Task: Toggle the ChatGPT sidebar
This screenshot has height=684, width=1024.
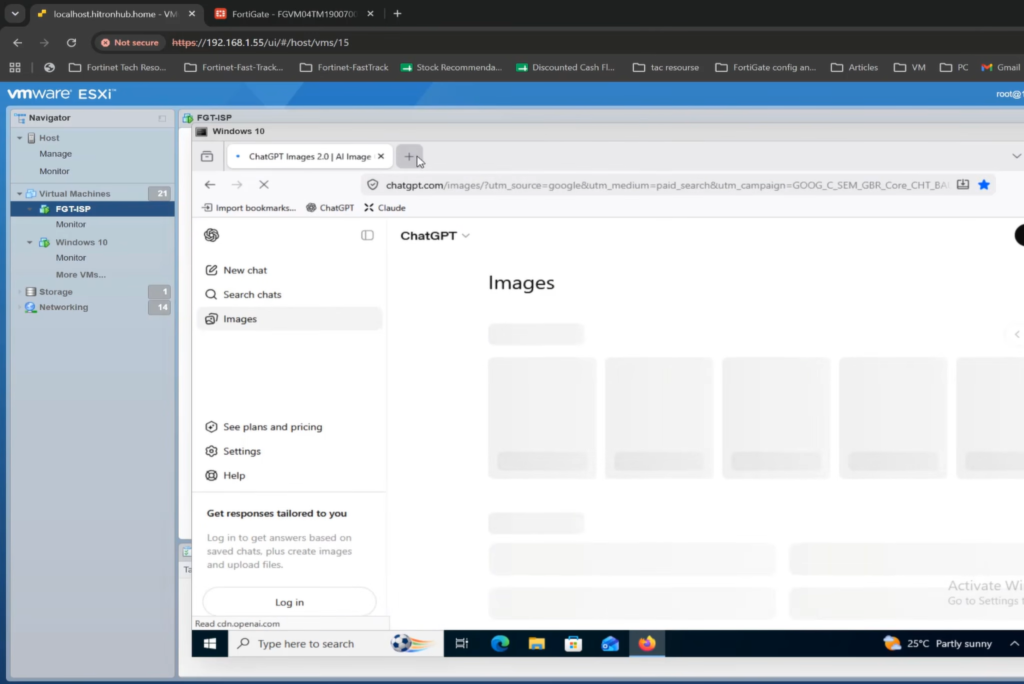Action: 367,235
